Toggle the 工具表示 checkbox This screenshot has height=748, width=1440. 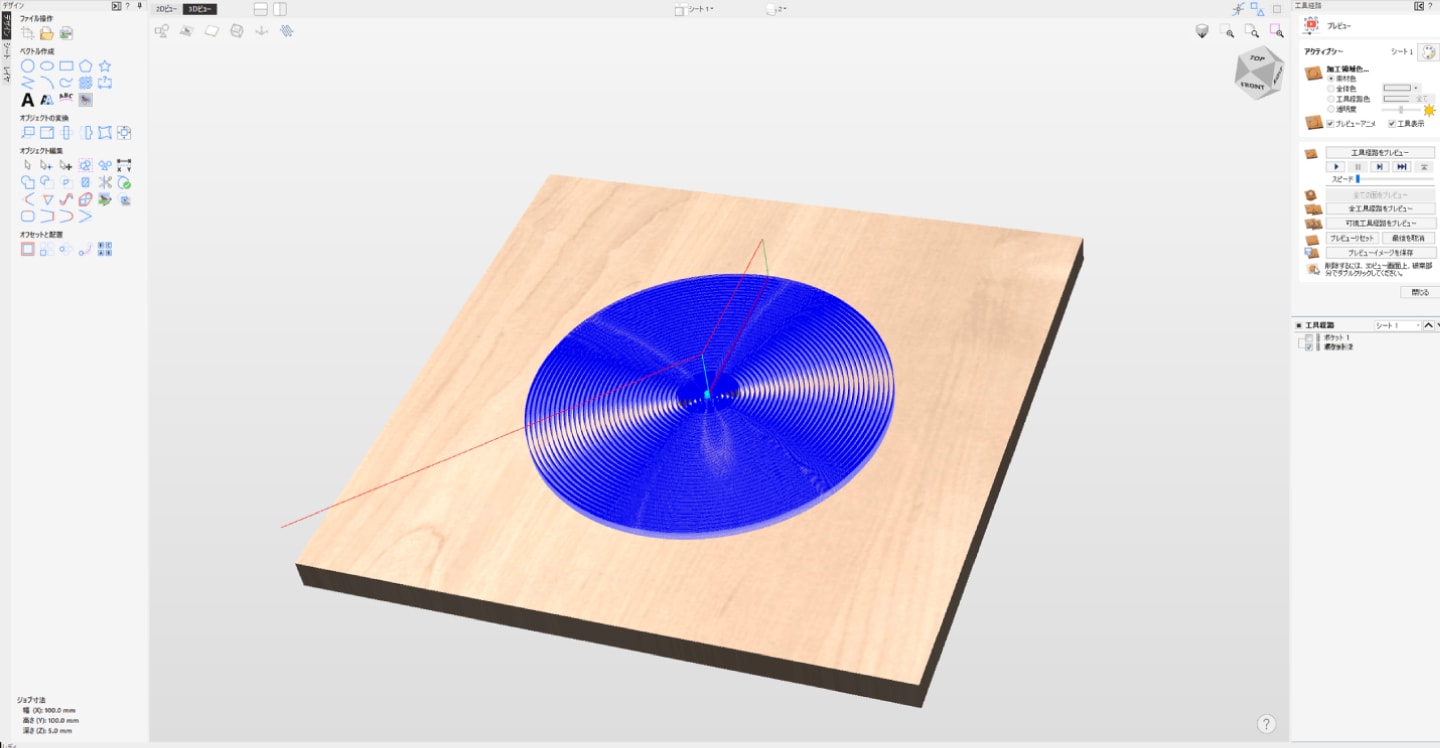coord(1391,124)
